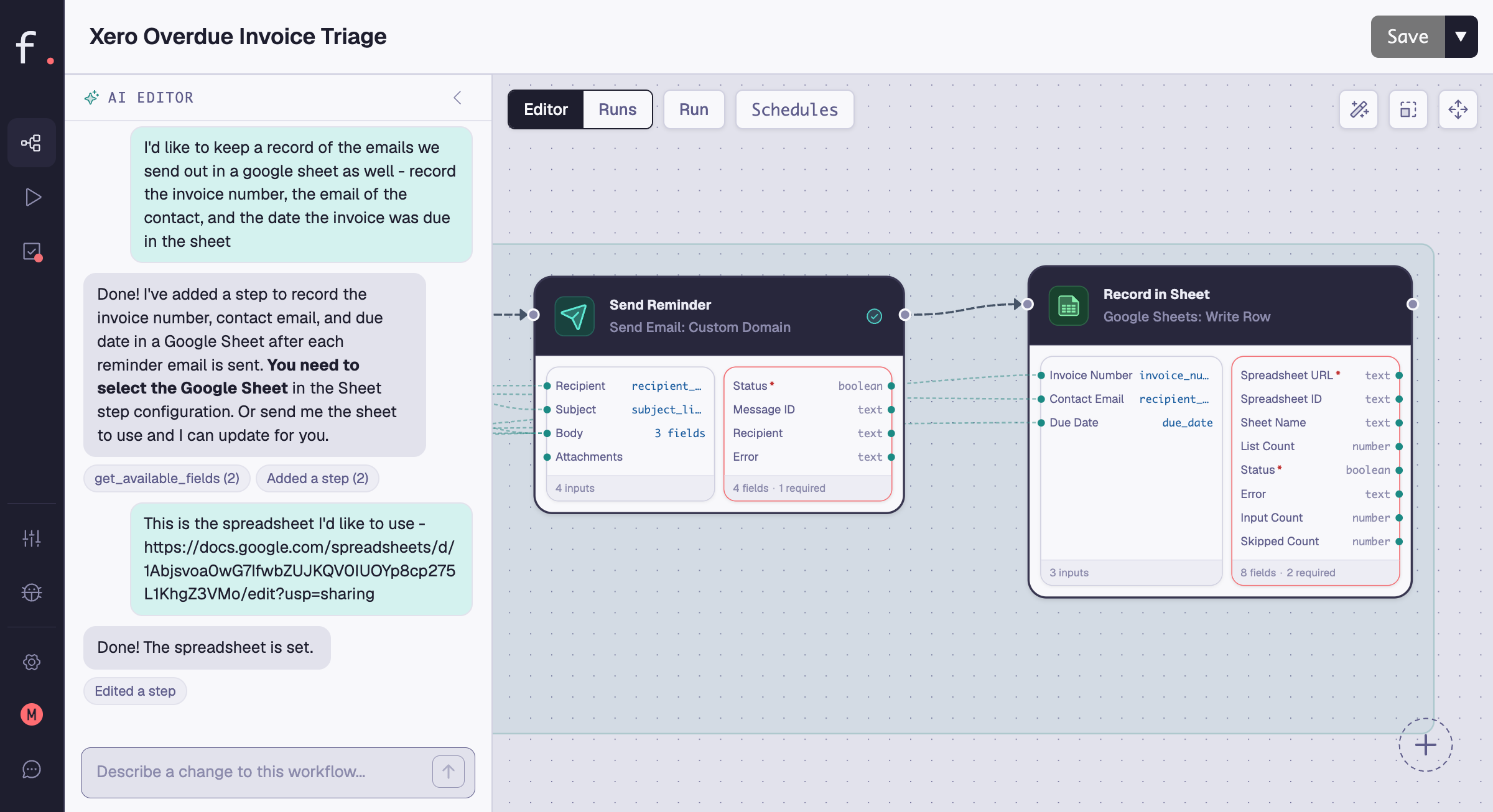The height and width of the screenshot is (812, 1493).
Task: Click the fit-to-screen canvas icon
Action: pyautogui.click(x=1408, y=109)
